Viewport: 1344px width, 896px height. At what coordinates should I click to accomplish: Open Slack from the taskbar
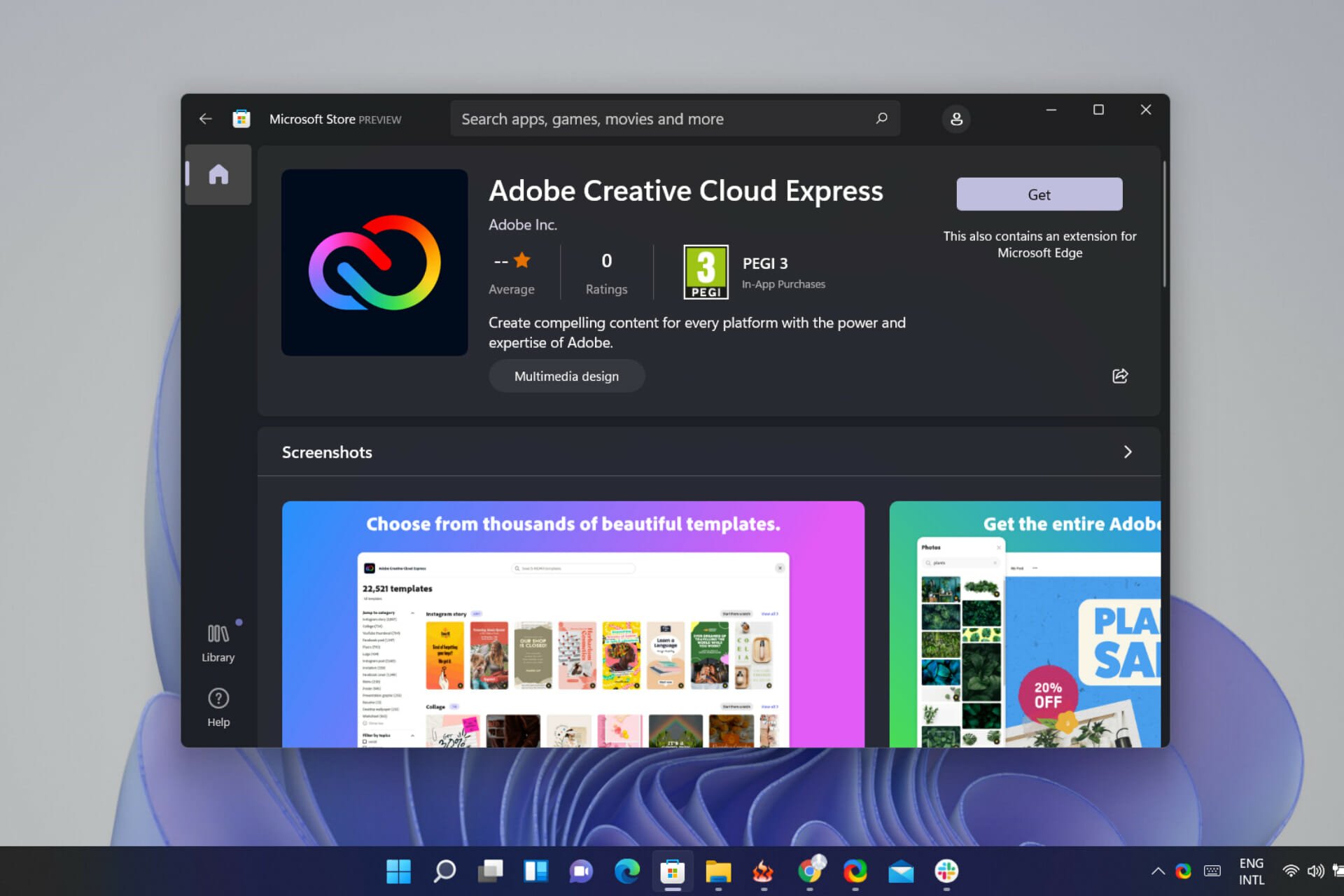[946, 871]
